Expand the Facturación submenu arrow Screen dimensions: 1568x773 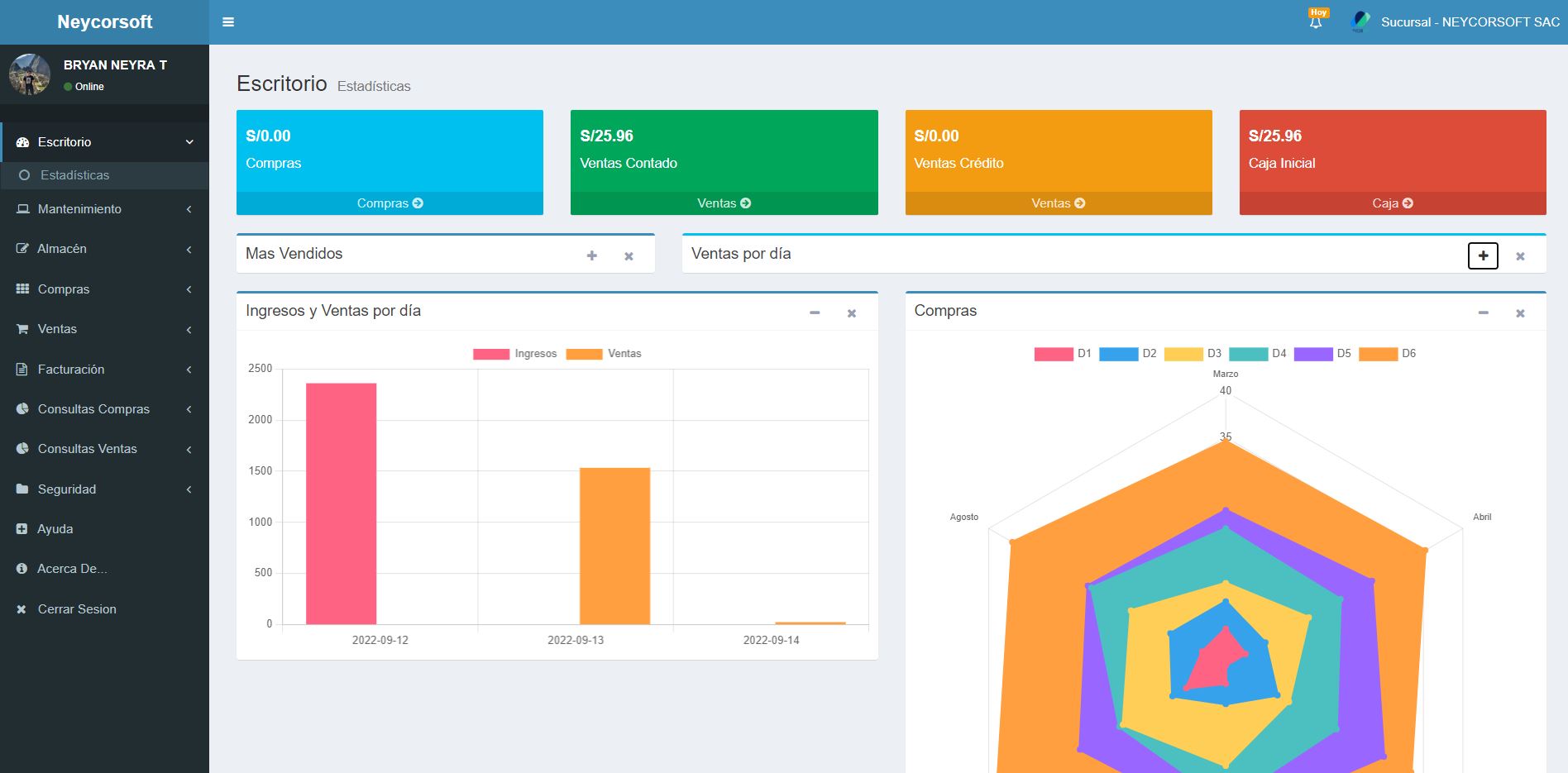(x=189, y=370)
